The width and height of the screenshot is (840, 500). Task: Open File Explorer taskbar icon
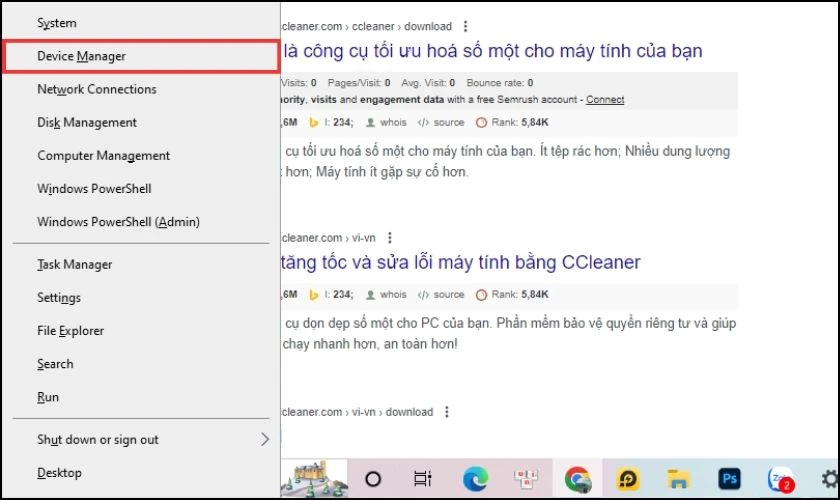[x=678, y=479]
